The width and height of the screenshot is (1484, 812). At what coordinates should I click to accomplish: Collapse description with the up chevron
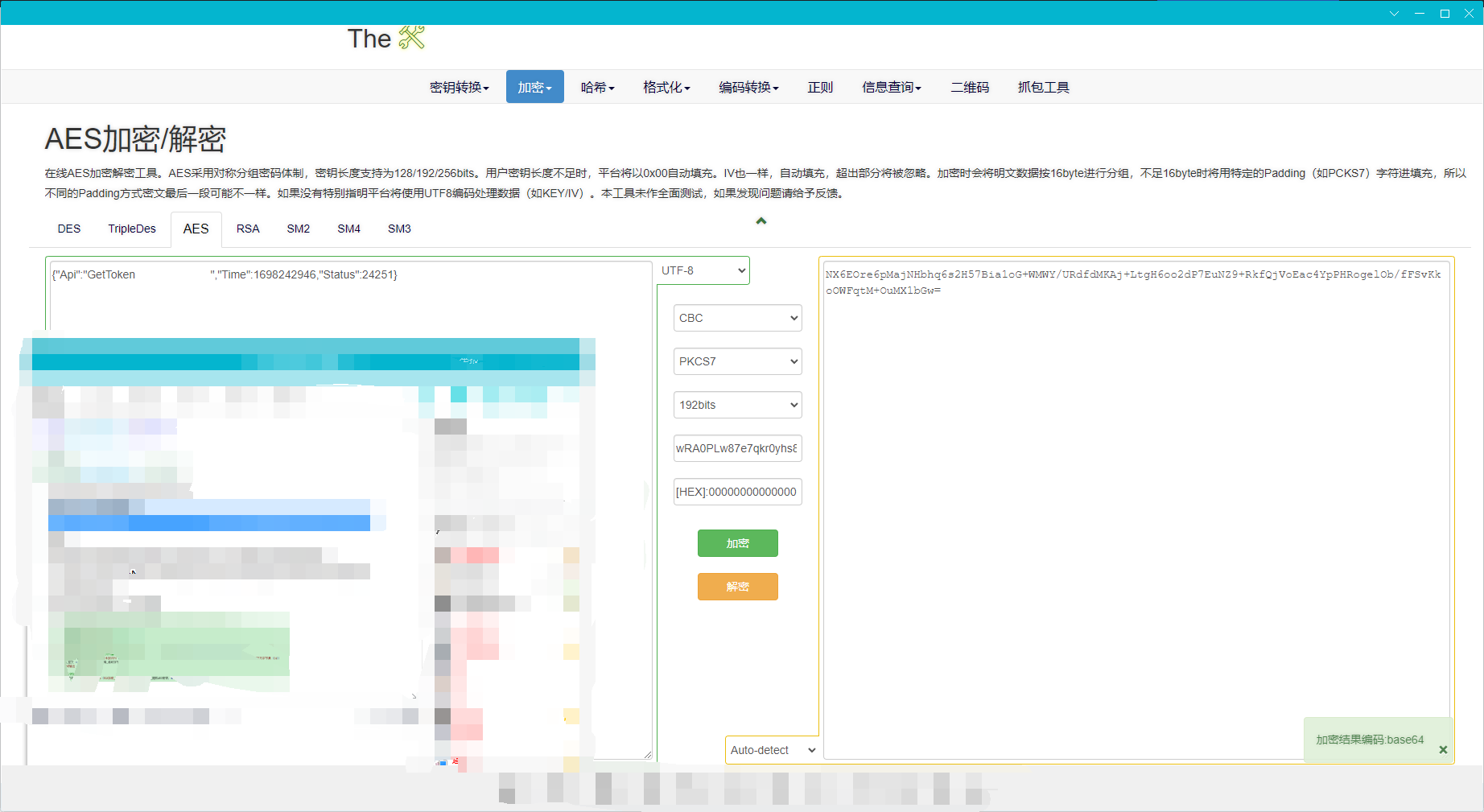coord(761,221)
